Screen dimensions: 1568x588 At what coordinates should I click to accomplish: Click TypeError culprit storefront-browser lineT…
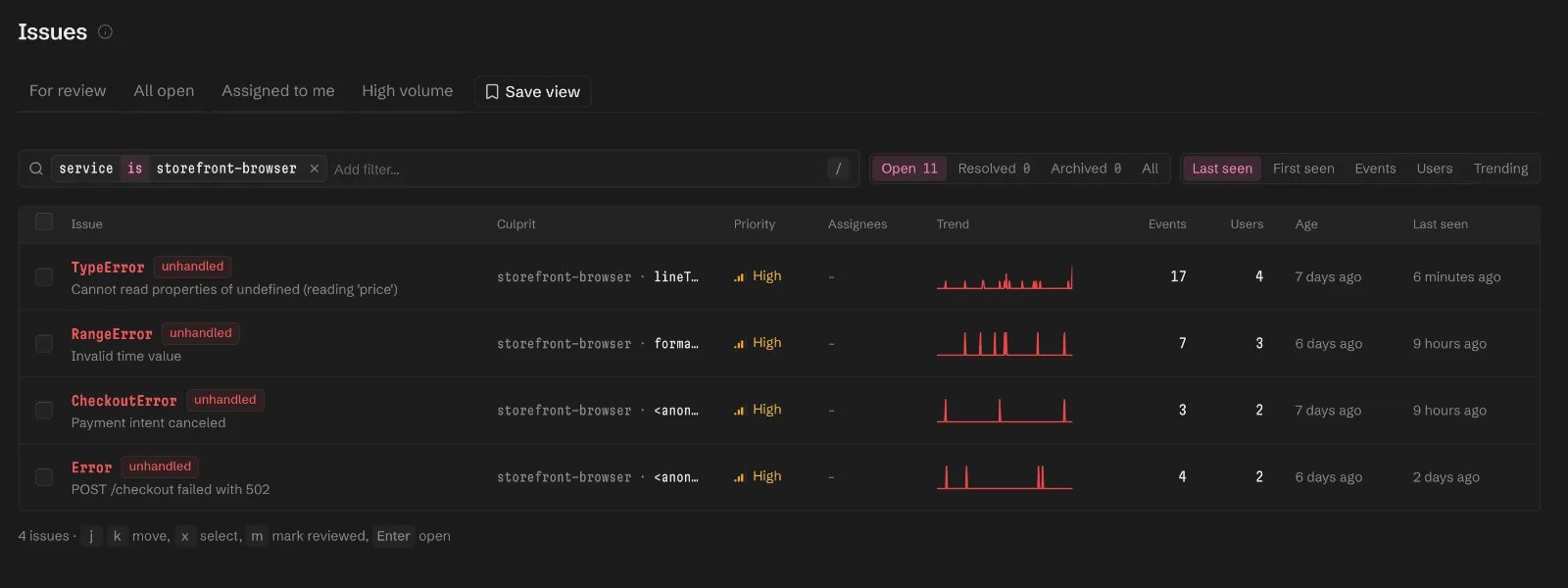click(598, 277)
